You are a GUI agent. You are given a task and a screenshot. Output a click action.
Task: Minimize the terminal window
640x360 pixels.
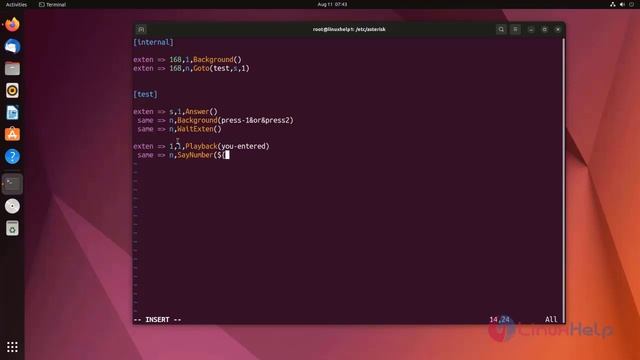tap(531, 29)
